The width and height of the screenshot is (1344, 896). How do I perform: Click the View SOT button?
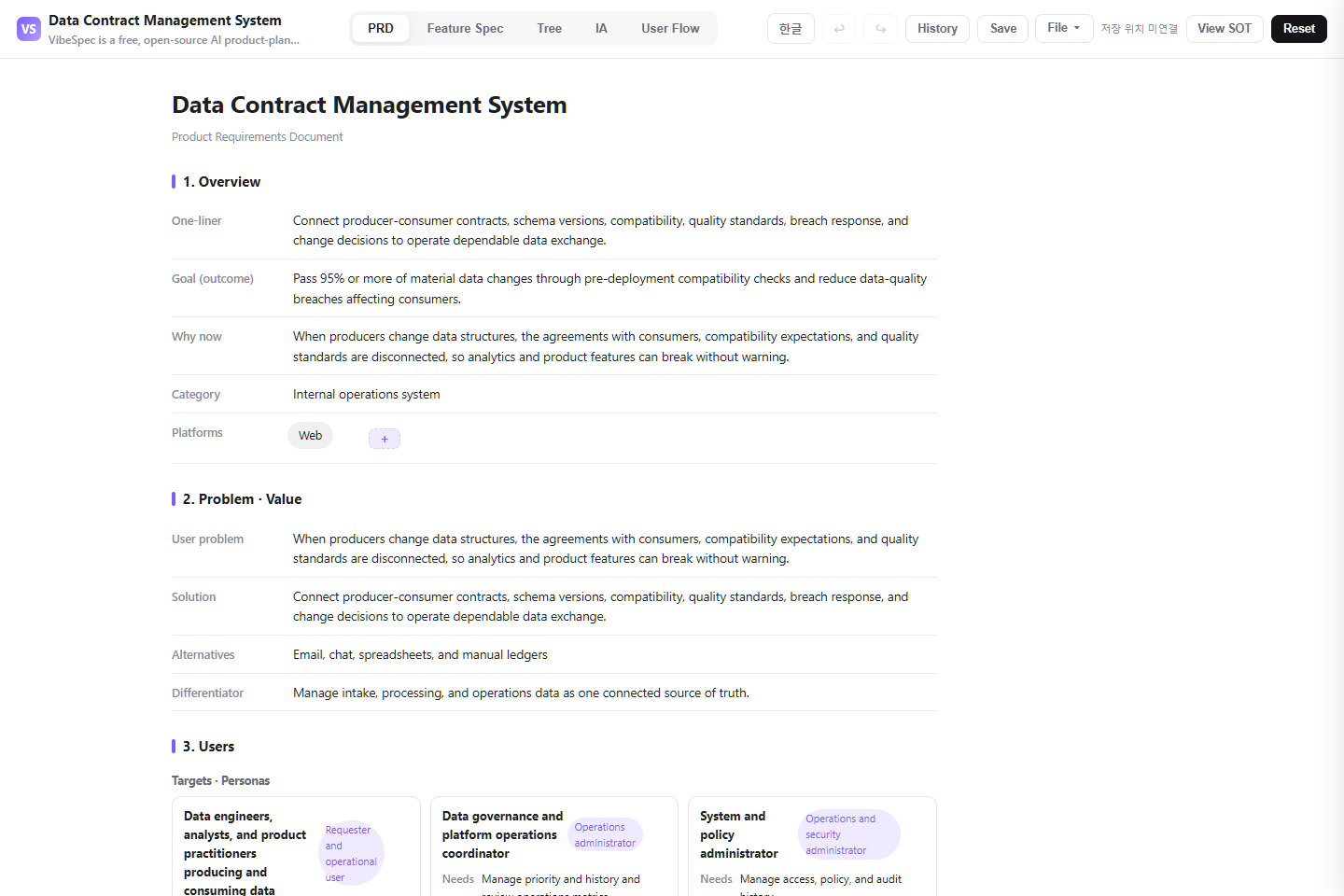pyautogui.click(x=1225, y=29)
